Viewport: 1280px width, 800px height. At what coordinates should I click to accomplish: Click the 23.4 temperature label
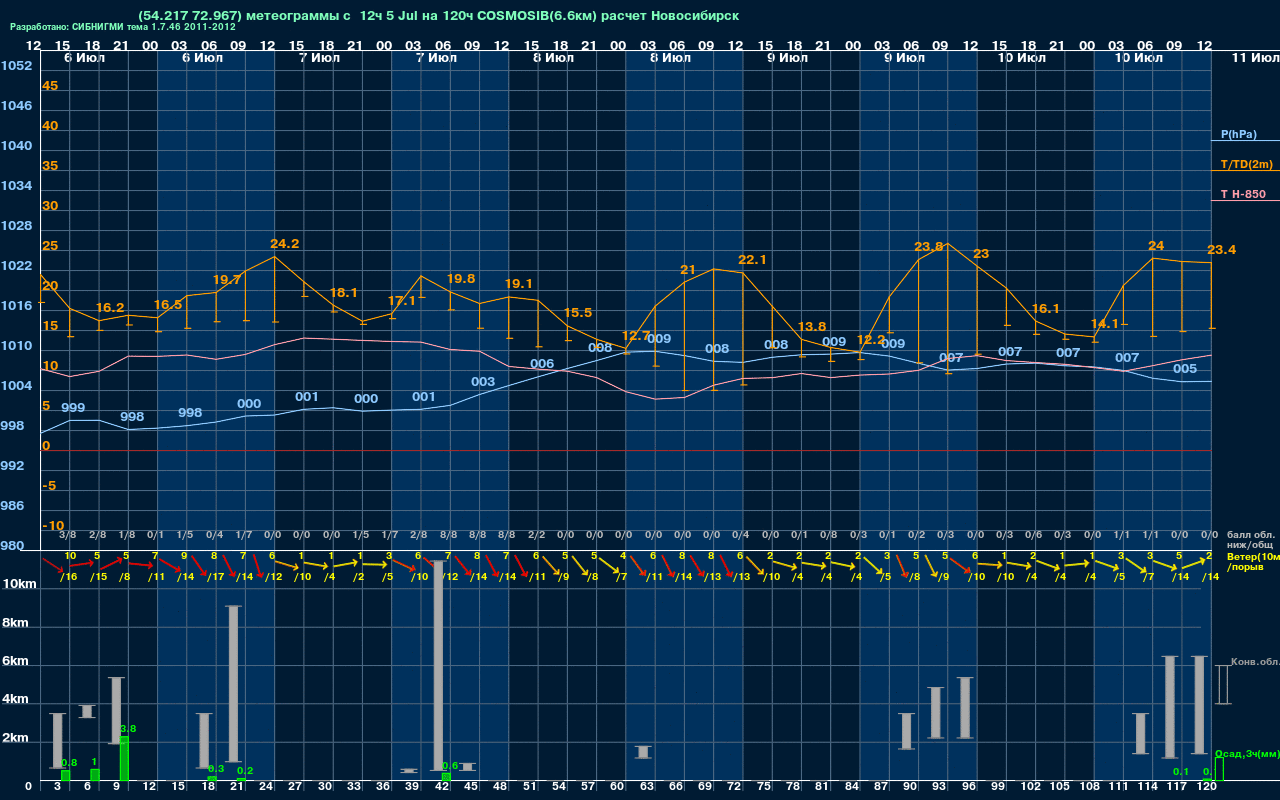[x=1221, y=250]
